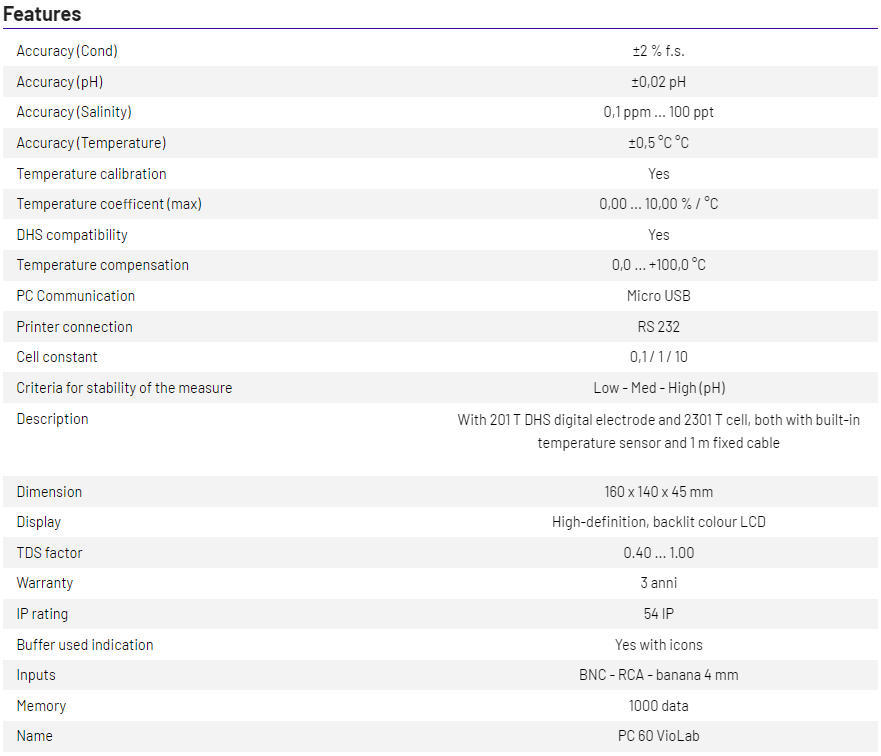The height and width of the screenshot is (756, 881).
Task: Select the Temperature coefficient (max) label
Action: pyautogui.click(x=109, y=204)
